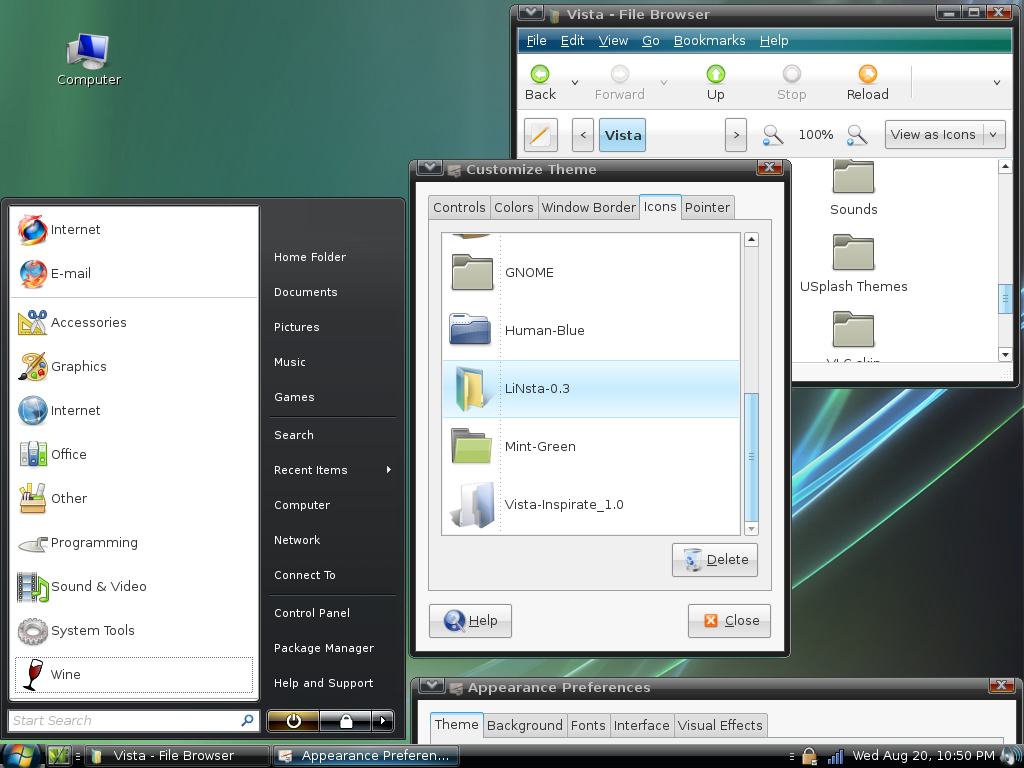Open Back history dropdown arrow
The width and height of the screenshot is (1024, 768).
coord(575,82)
